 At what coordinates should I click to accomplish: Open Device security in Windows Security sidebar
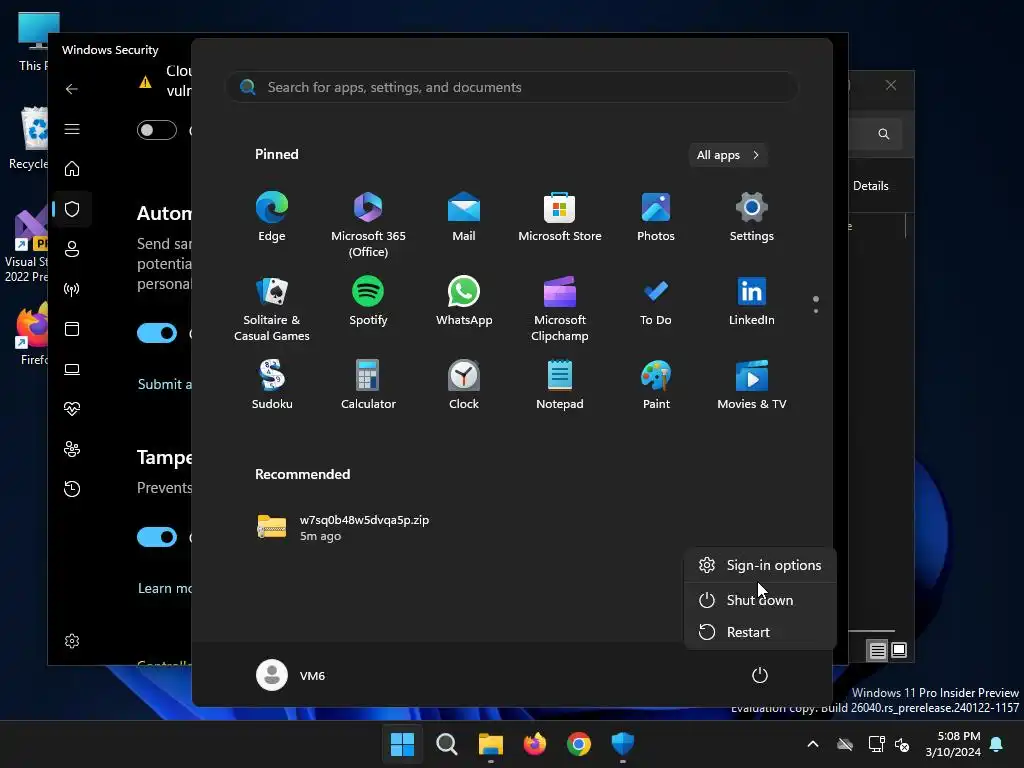coord(72,369)
